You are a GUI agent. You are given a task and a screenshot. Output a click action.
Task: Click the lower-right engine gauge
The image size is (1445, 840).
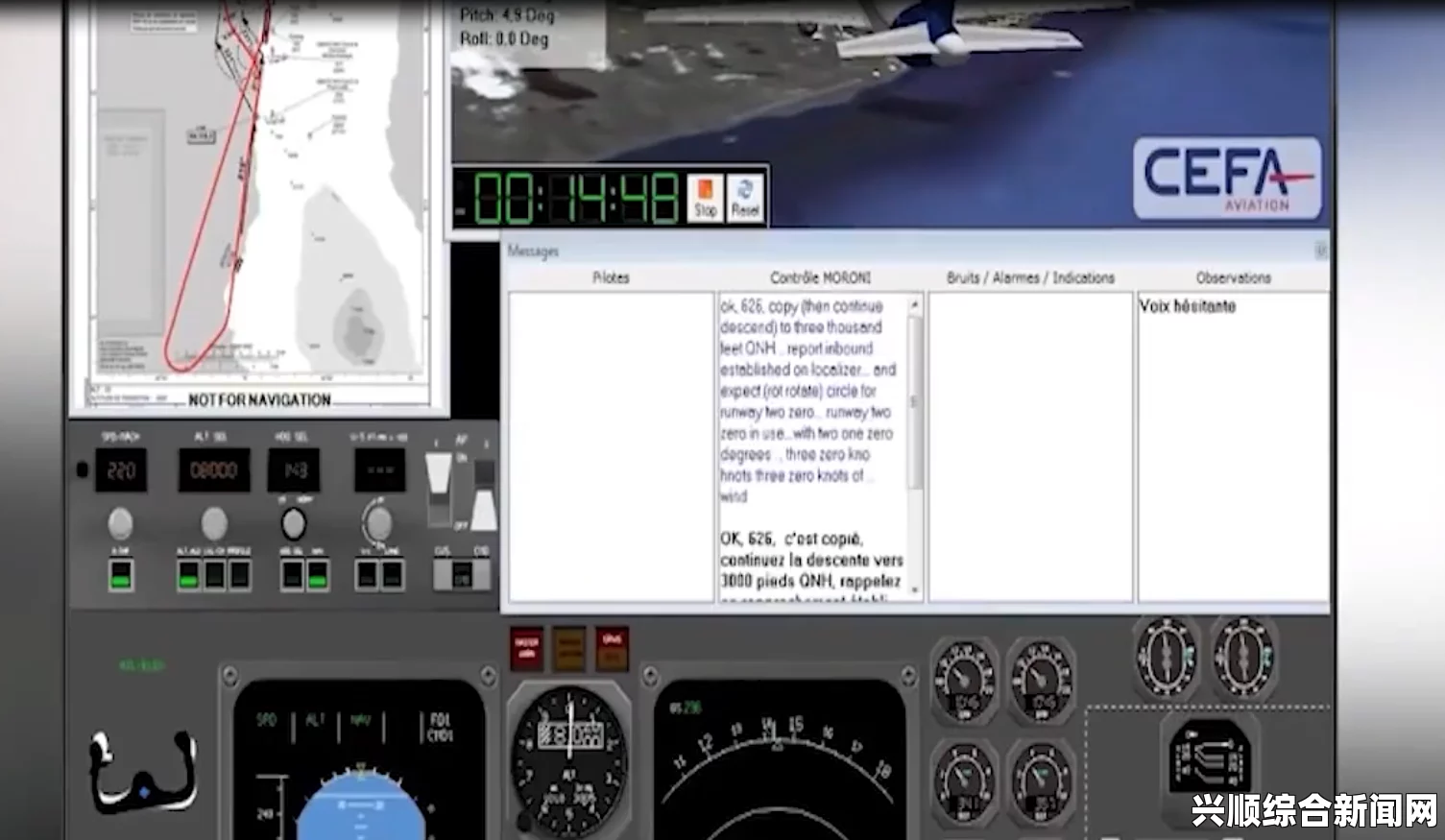pyautogui.click(x=1040, y=780)
